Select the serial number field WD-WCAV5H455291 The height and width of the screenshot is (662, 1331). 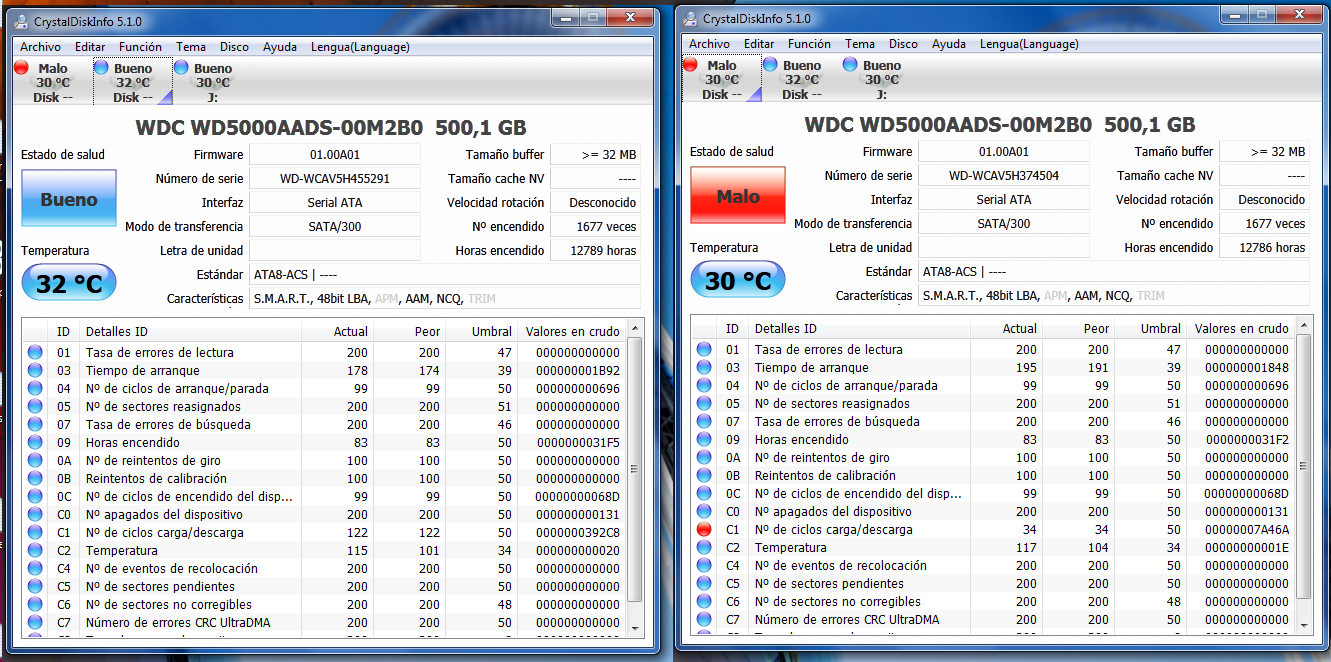point(334,177)
